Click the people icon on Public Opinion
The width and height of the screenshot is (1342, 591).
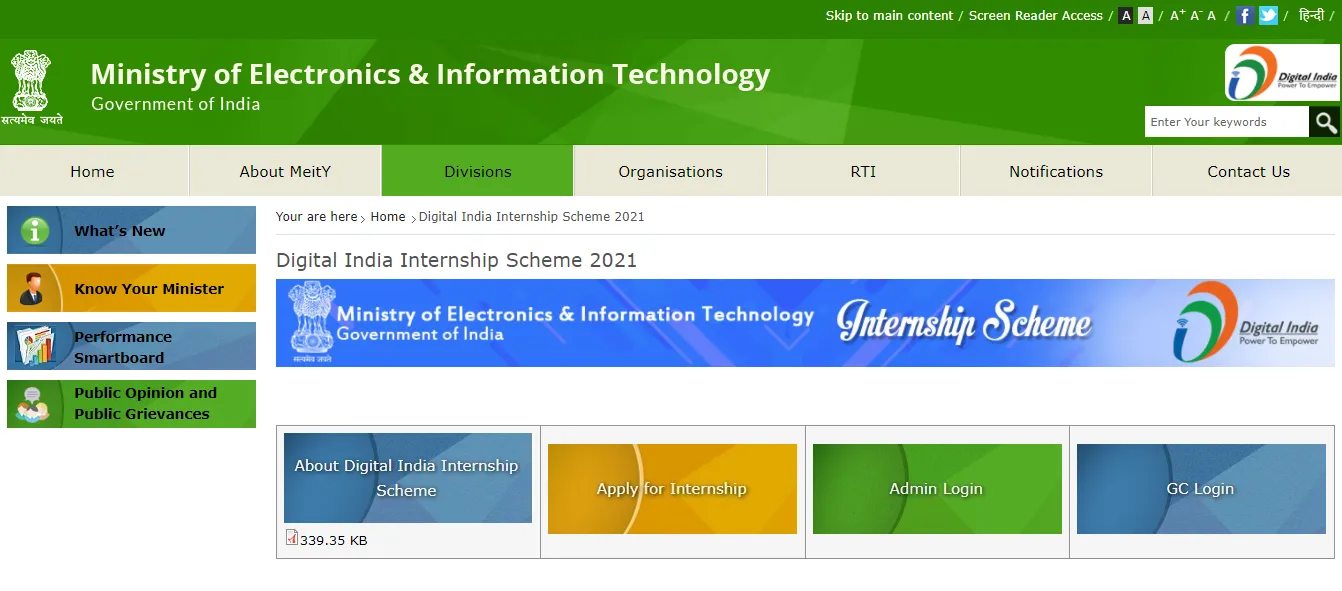point(33,404)
